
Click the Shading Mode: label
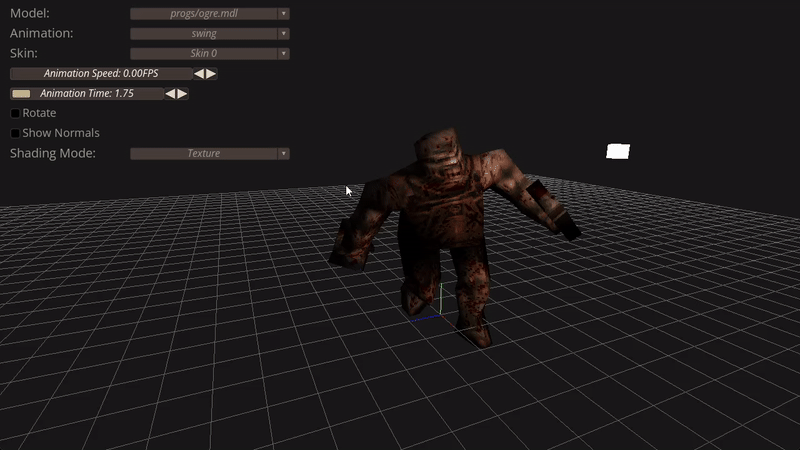[53, 153]
